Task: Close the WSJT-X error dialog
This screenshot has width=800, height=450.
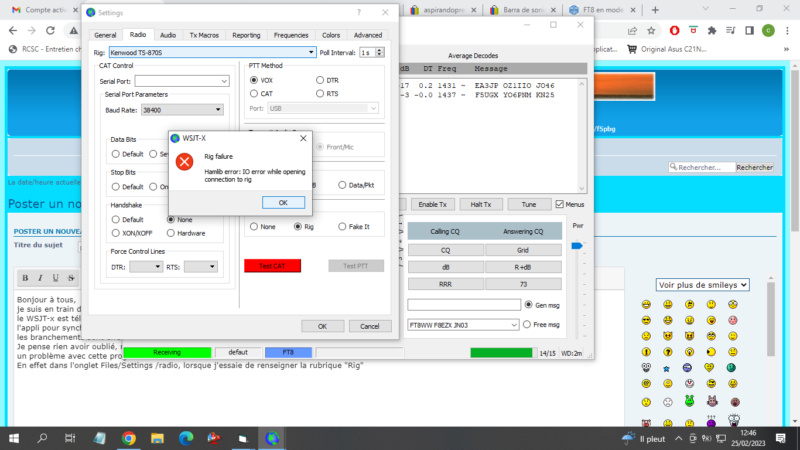Action: coord(303,138)
